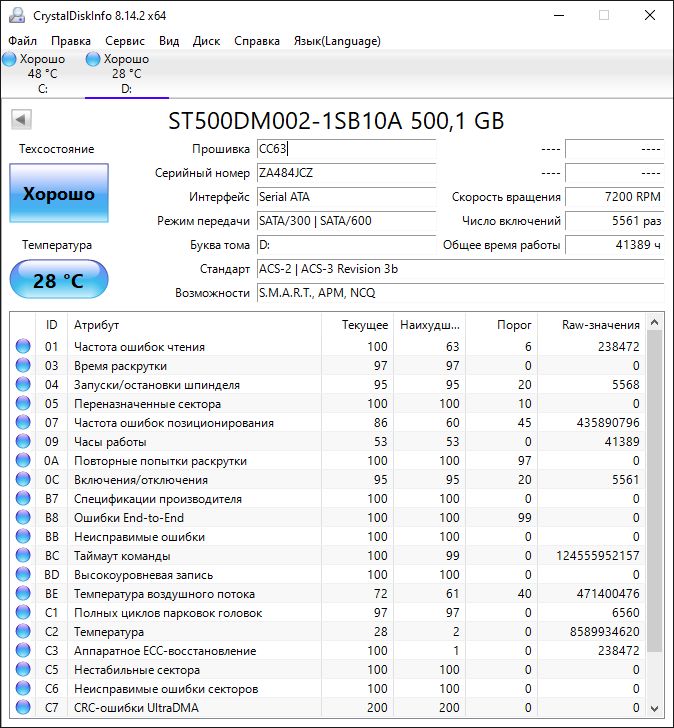The width and height of the screenshot is (674, 728).
Task: Select drive D: status icon at 28 °C
Action: (93, 60)
